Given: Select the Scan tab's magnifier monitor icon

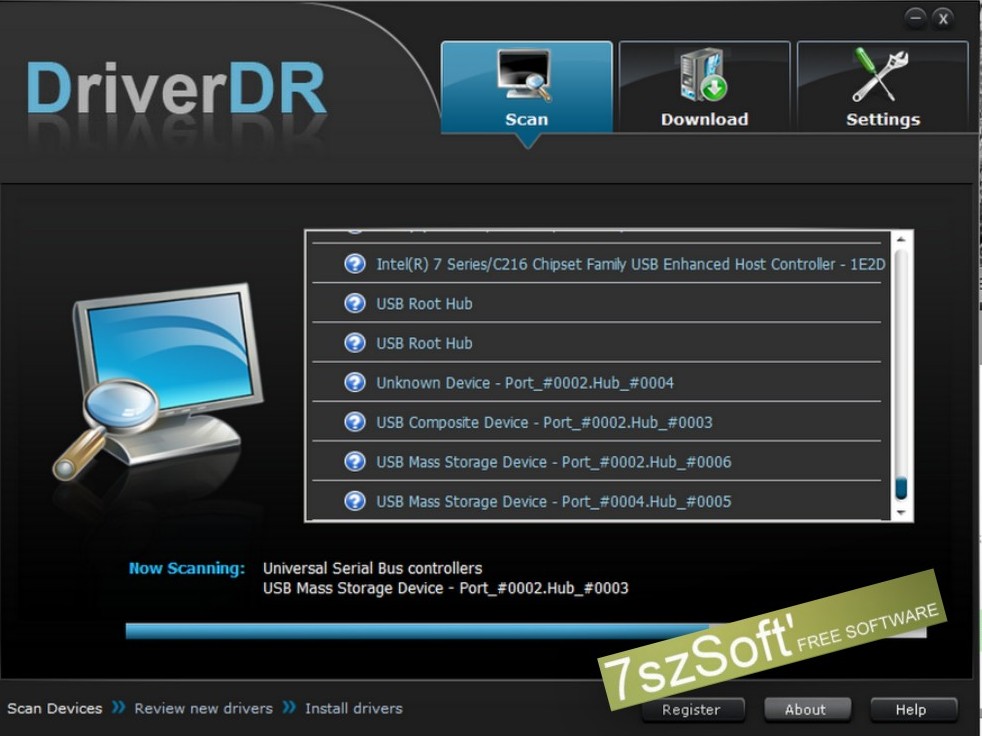Looking at the screenshot, I should pos(525,75).
